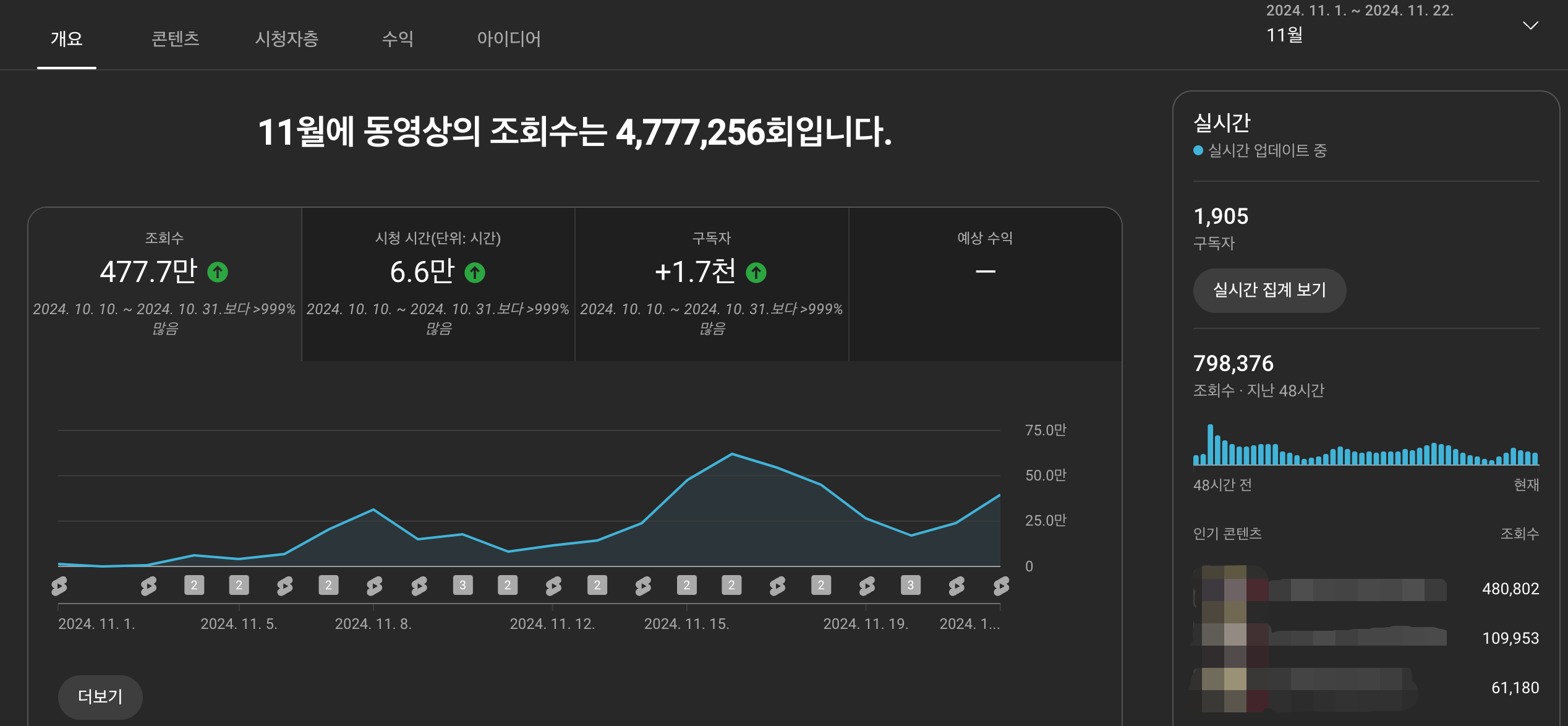
Task: Click the Shorts marker for November 21
Action: [x=957, y=586]
